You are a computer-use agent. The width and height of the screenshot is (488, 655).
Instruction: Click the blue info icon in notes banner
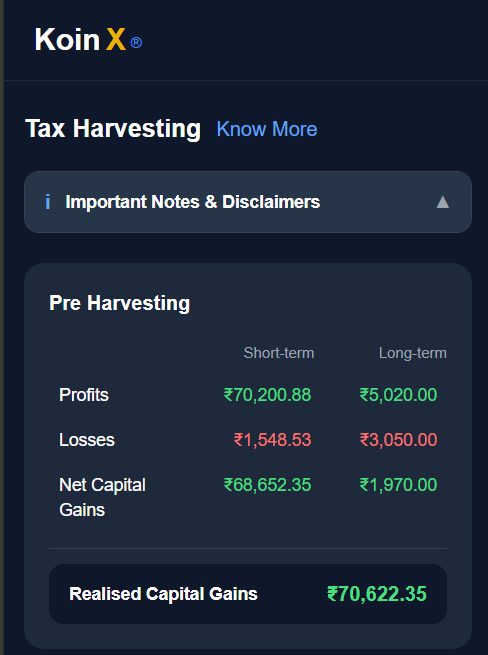[x=48, y=202]
